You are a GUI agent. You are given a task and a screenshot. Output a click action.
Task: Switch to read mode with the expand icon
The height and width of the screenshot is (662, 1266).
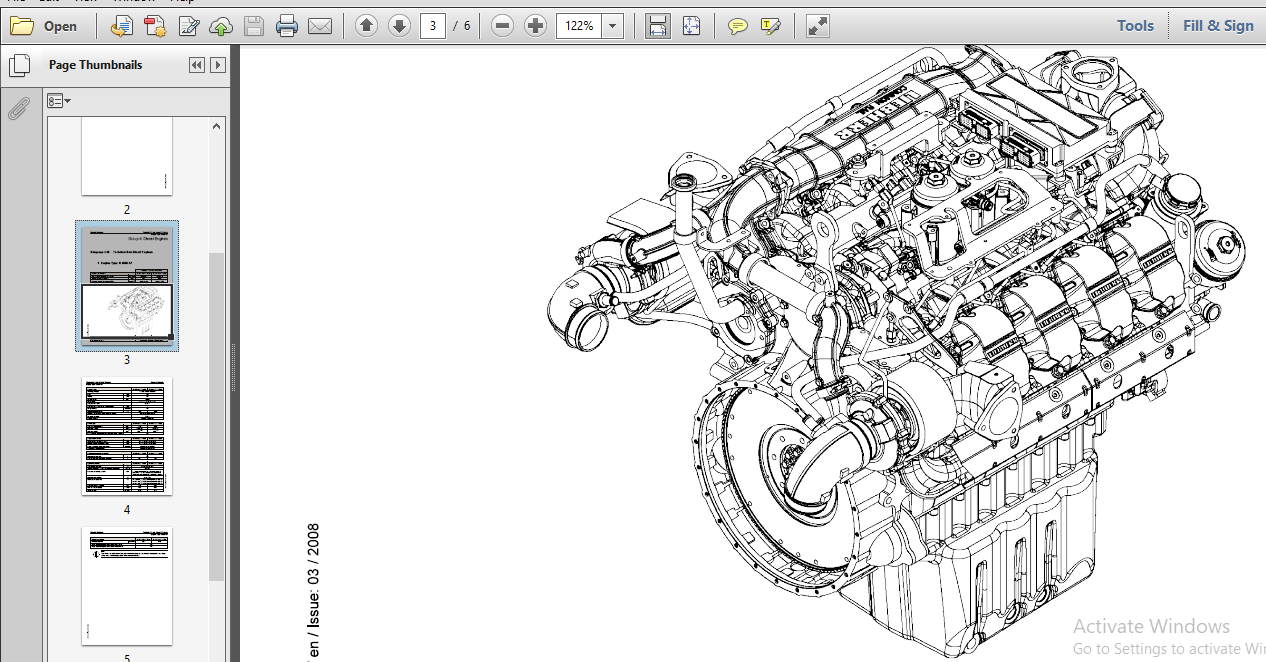pyautogui.click(x=818, y=26)
